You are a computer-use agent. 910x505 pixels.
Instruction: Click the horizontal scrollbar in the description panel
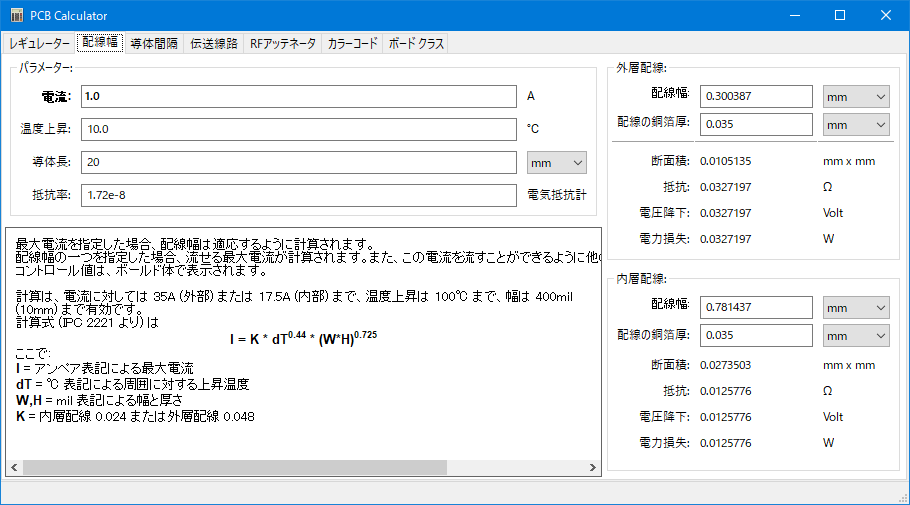pos(220,467)
